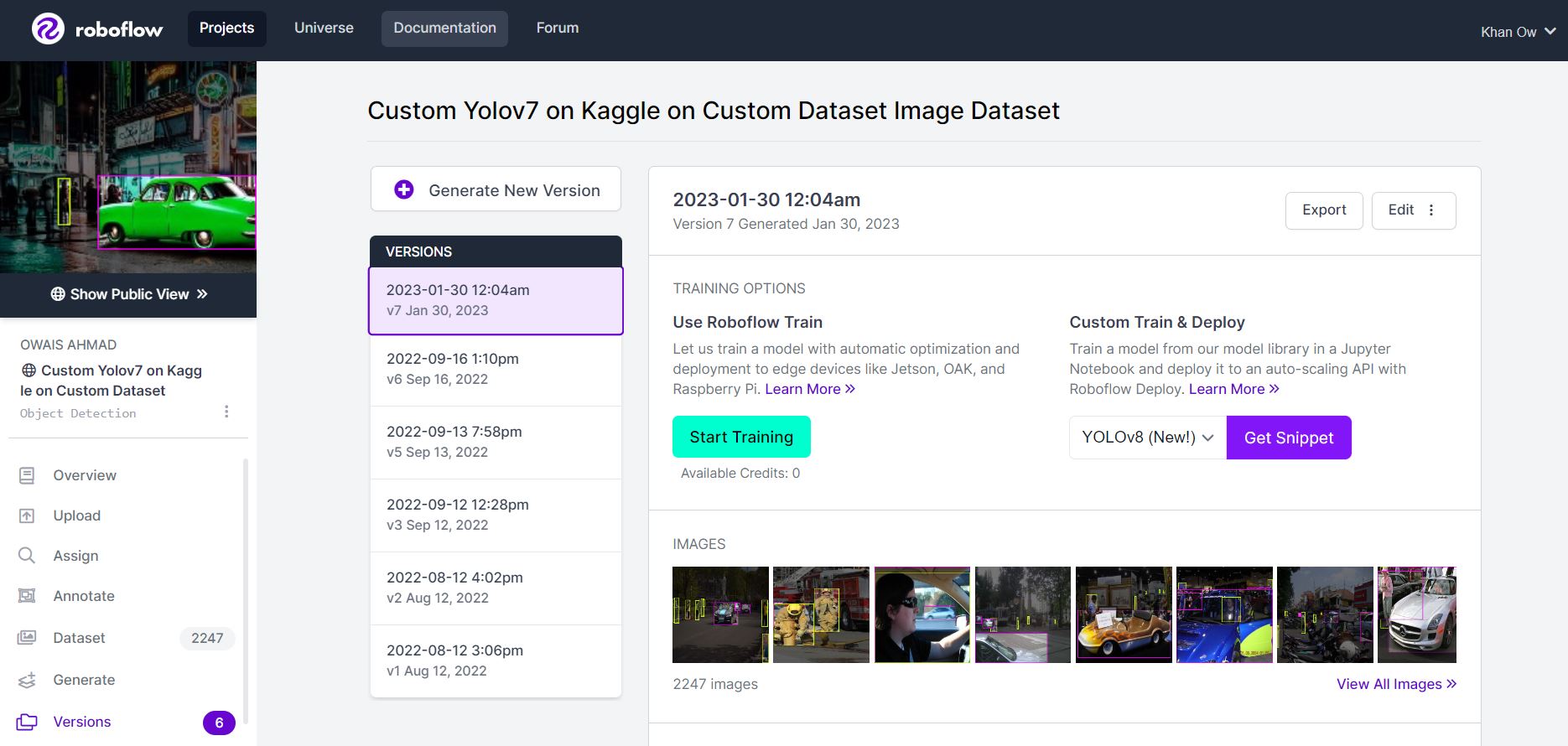This screenshot has height=746, width=1568.
Task: Select version v6 Sep 16, 2022
Action: tap(496, 369)
